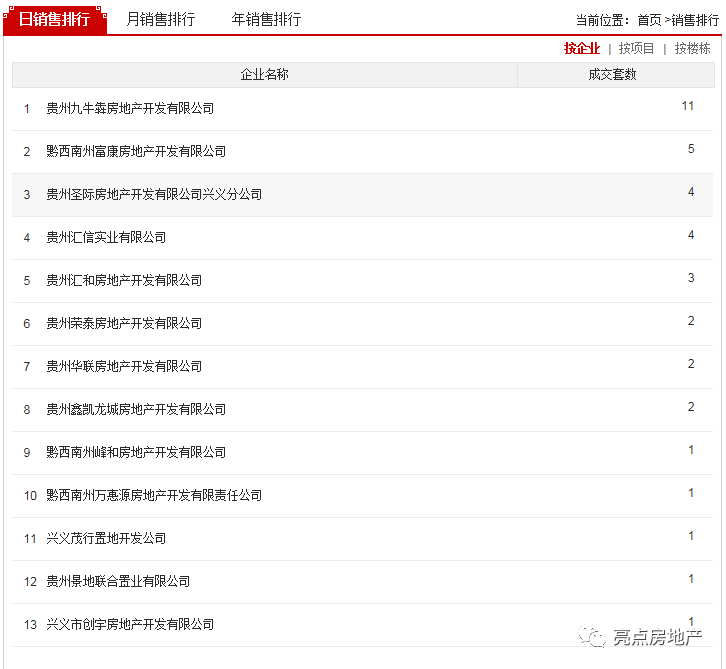Switch to 月销售排行 tab
Viewport: 726px width, 669px height.
(x=161, y=19)
